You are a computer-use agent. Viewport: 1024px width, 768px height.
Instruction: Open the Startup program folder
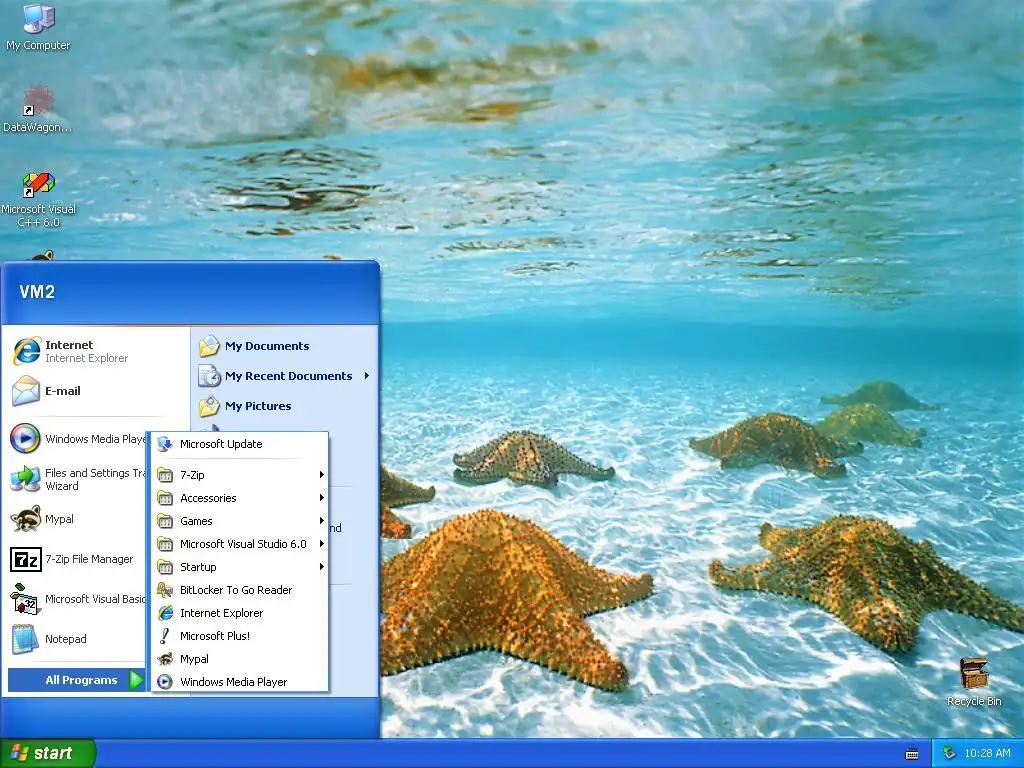[x=240, y=567]
